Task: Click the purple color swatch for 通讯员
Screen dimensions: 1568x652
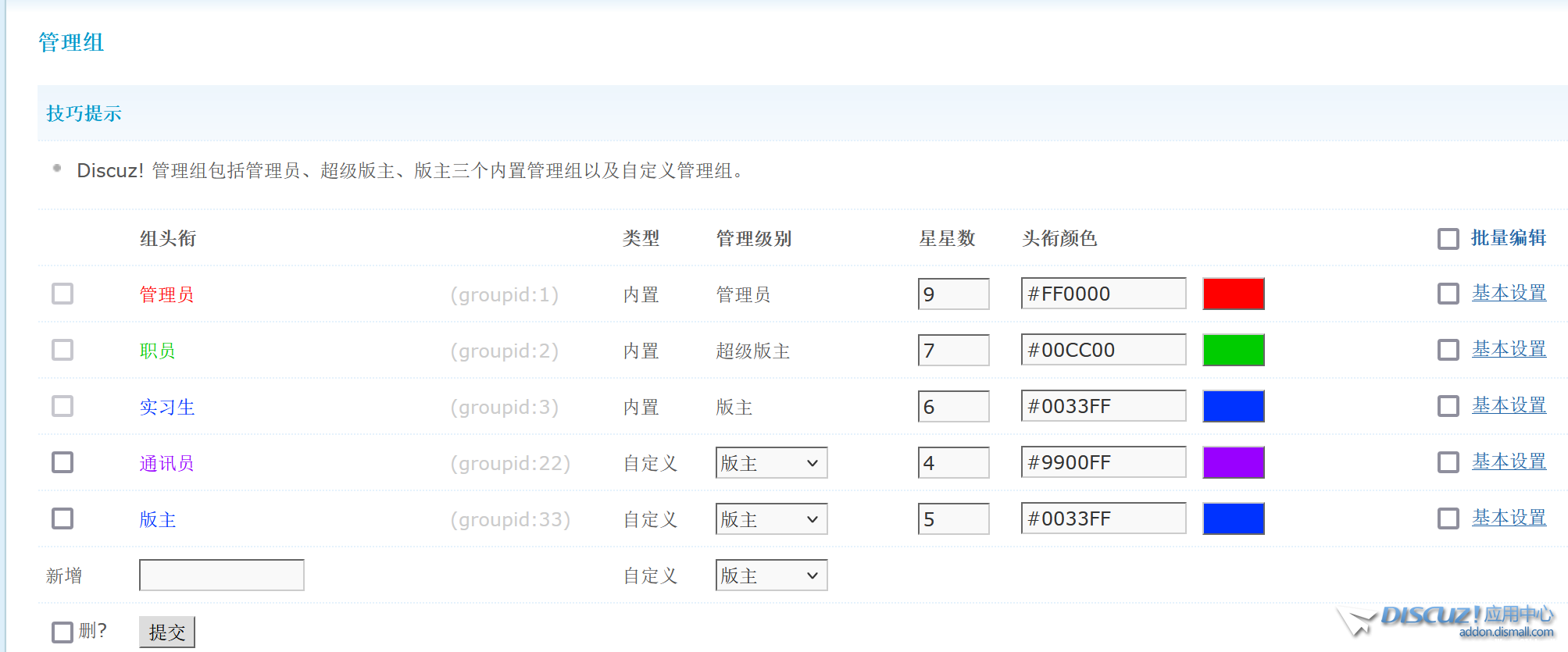Action: [1233, 463]
